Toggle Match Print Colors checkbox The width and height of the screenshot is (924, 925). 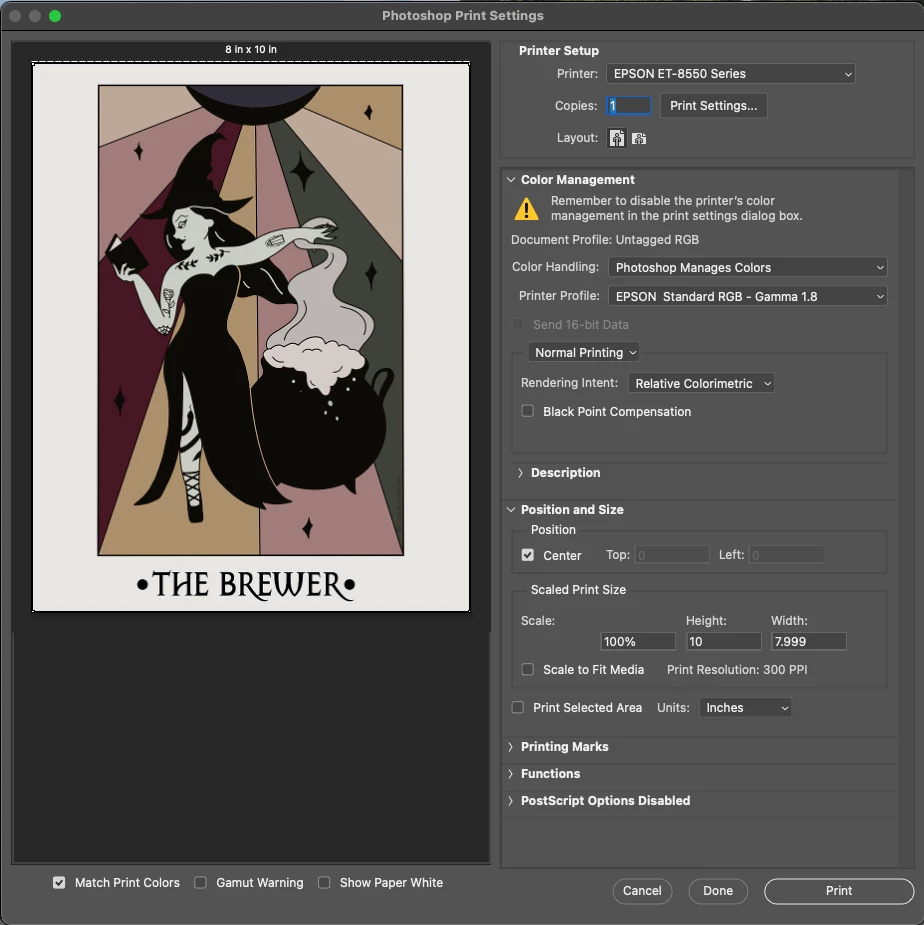[x=59, y=883]
